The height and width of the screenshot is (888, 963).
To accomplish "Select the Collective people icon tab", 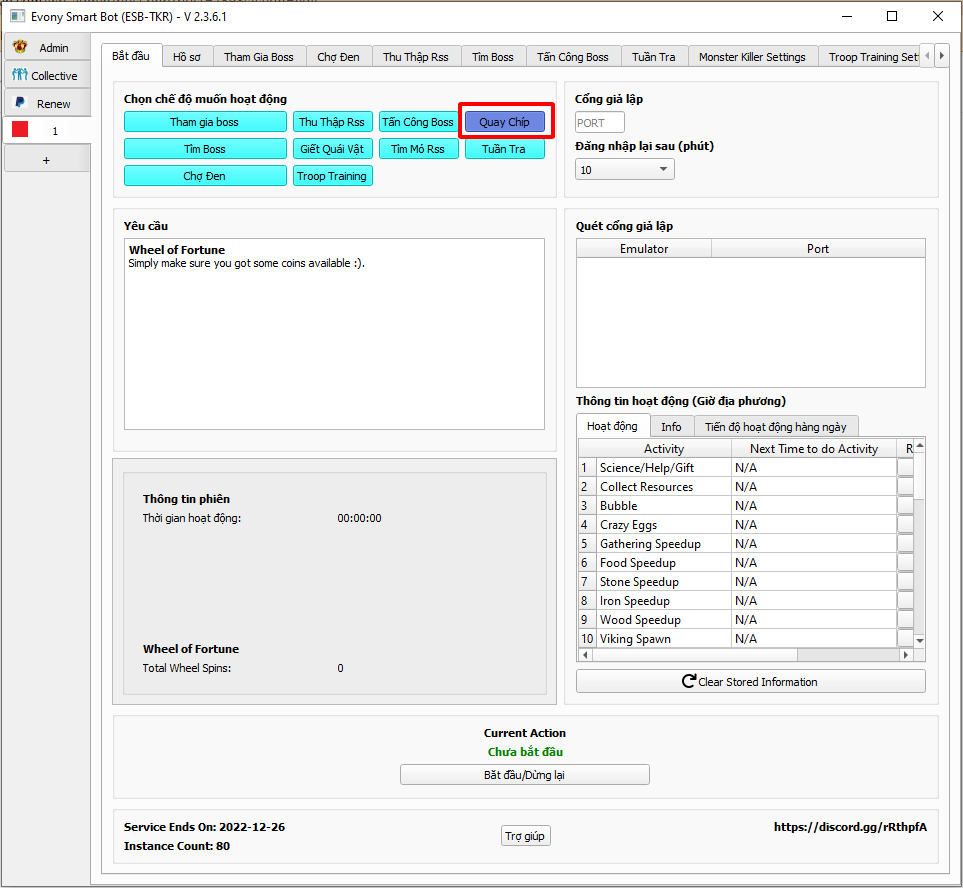I will (46, 76).
